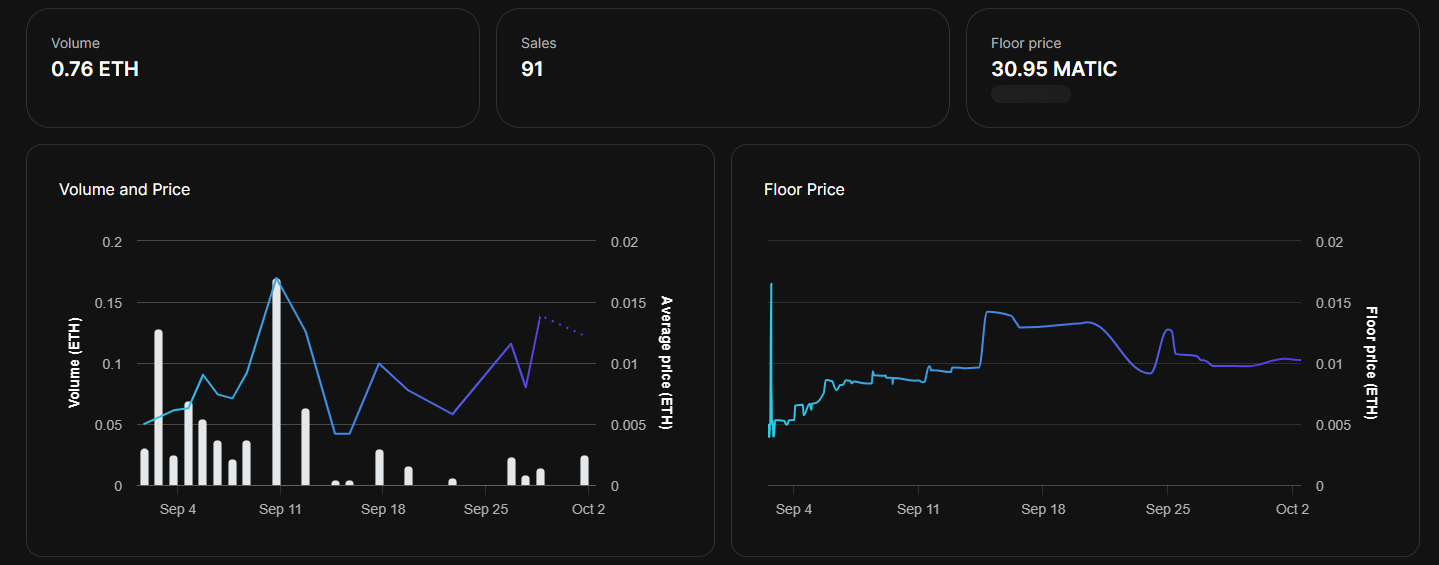
Task: Click the Volume and Price chart title
Action: (x=125, y=189)
